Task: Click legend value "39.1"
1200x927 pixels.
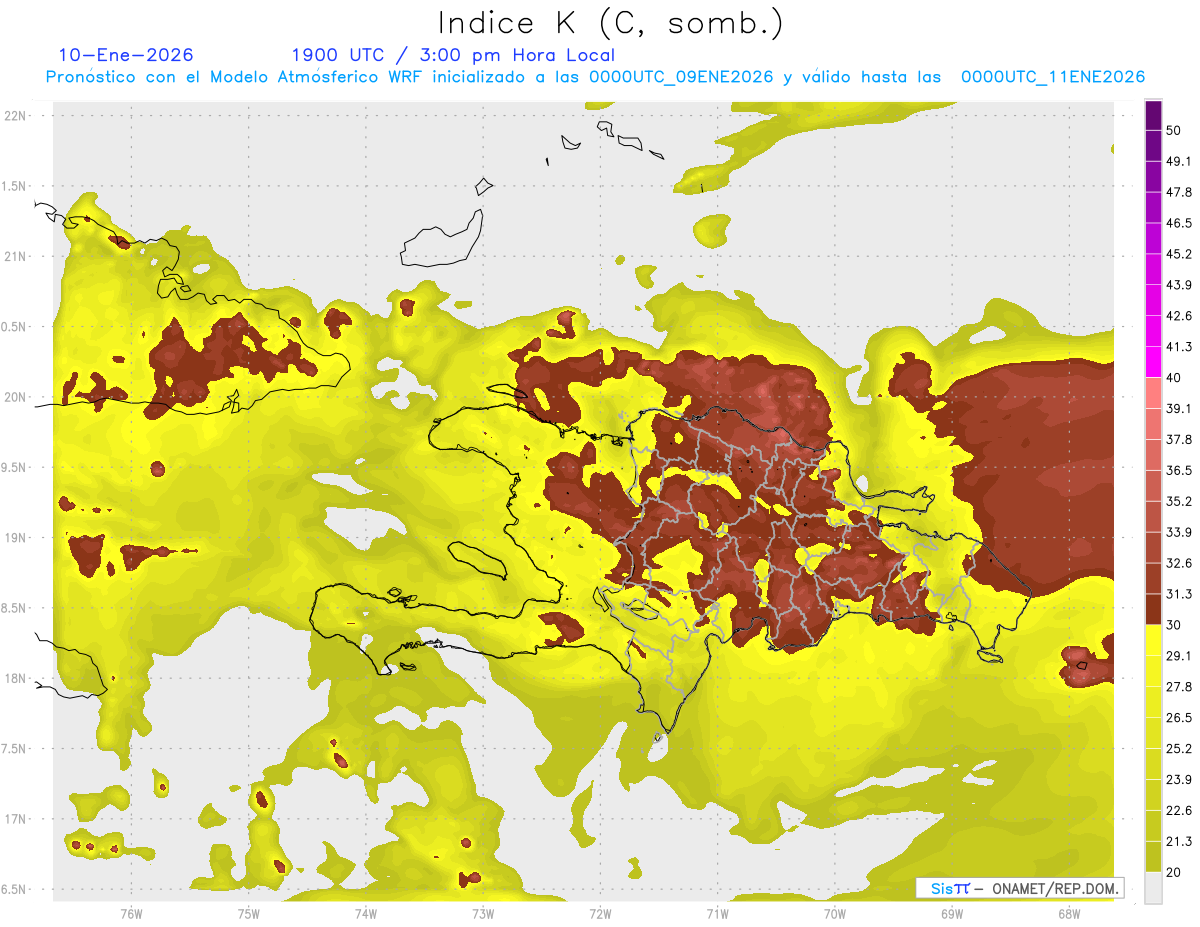Action: [x=1179, y=409]
